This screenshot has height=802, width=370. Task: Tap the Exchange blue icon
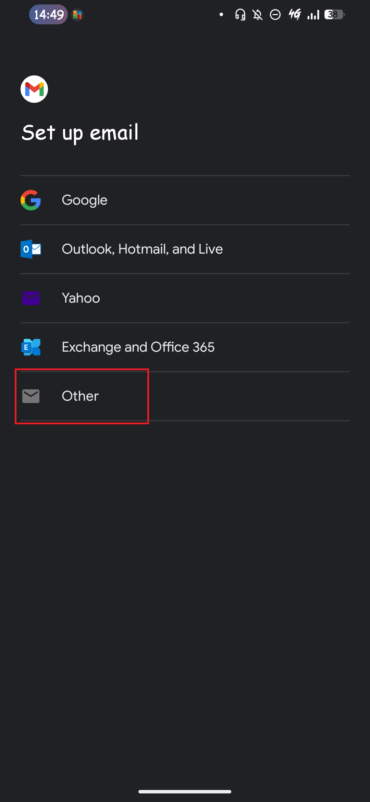point(31,347)
